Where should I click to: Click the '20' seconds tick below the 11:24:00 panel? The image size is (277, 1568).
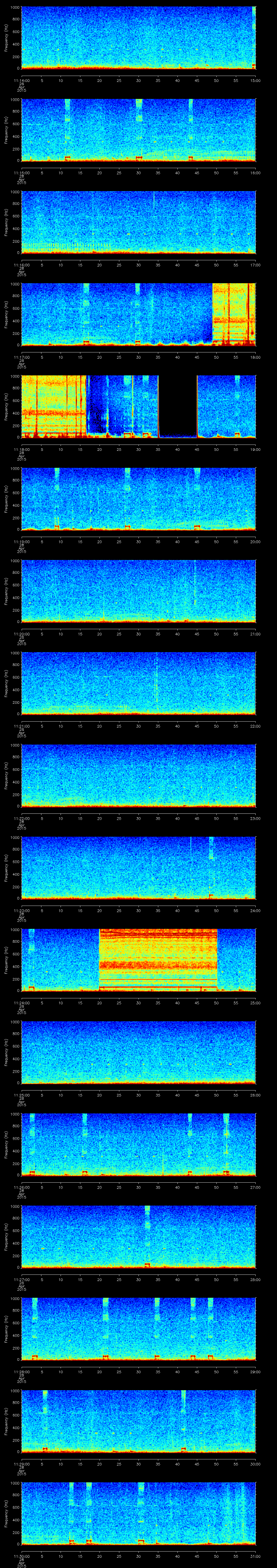pyautogui.click(x=100, y=1003)
